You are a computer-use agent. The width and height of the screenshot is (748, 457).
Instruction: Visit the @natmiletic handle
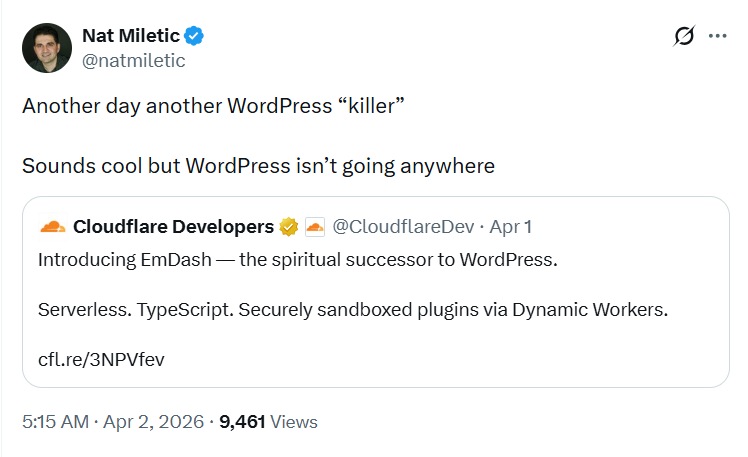pyautogui.click(x=133, y=60)
